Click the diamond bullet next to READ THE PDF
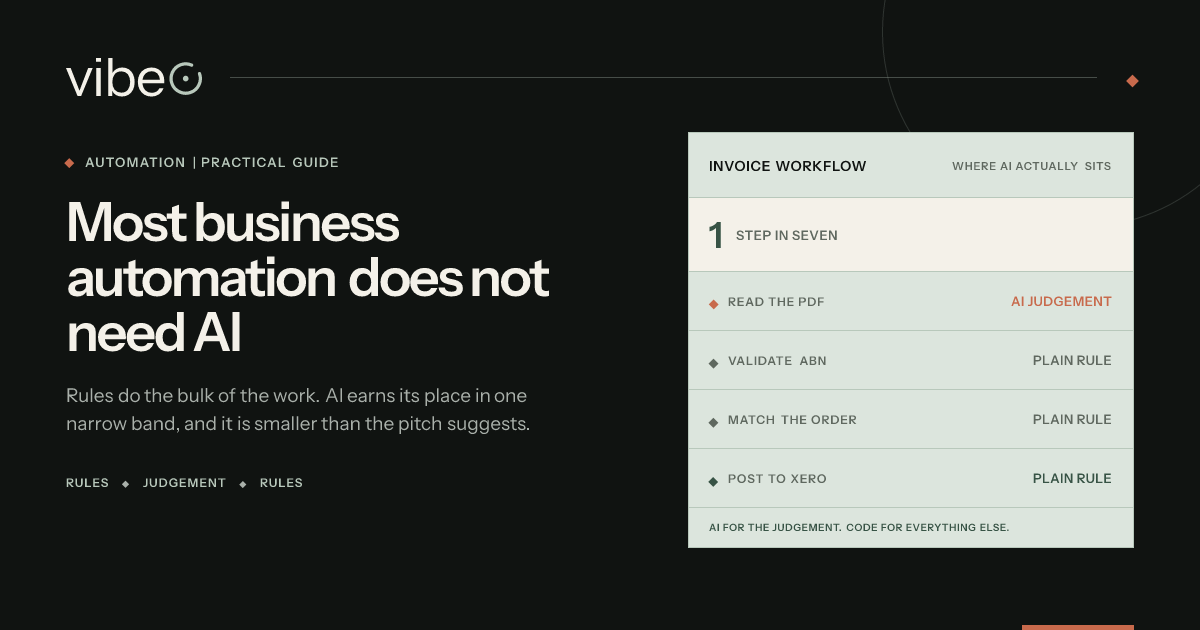 (713, 303)
